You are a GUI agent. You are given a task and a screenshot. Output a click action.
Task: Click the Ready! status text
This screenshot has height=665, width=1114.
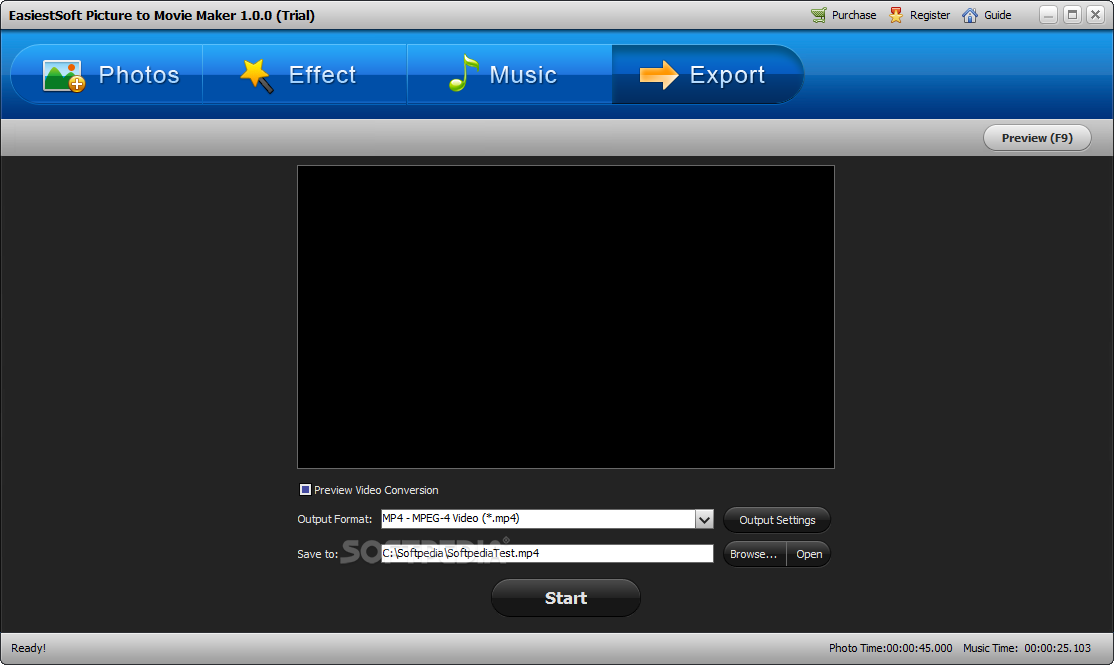click(28, 648)
